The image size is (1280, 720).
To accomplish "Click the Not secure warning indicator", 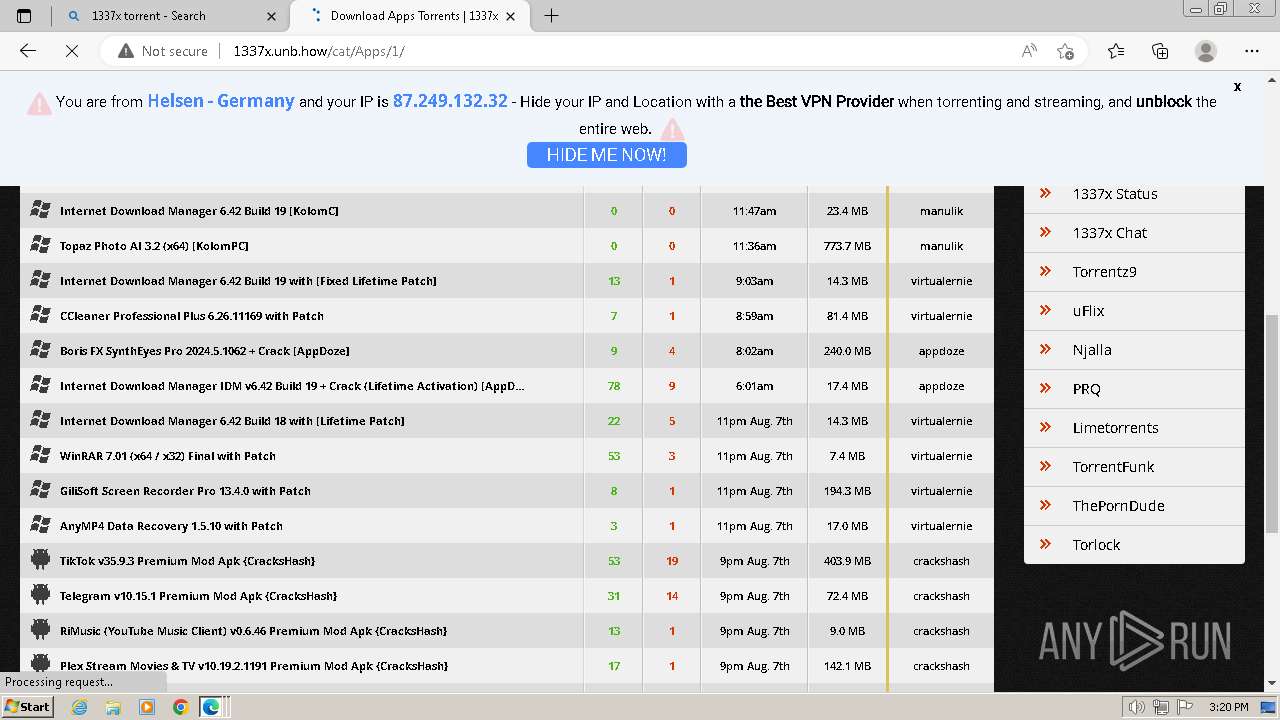I will [x=163, y=51].
